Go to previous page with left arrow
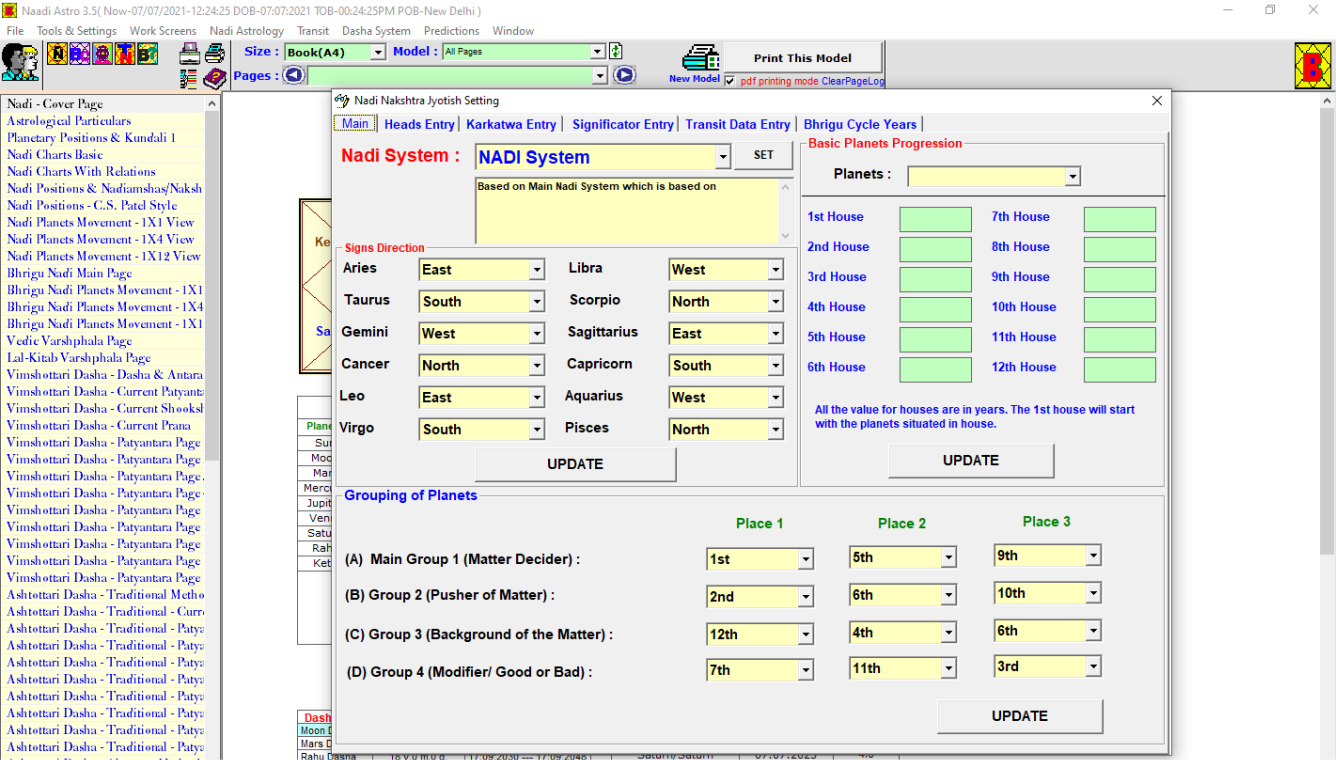Screen dimensions: 1336x760 click(x=294, y=75)
